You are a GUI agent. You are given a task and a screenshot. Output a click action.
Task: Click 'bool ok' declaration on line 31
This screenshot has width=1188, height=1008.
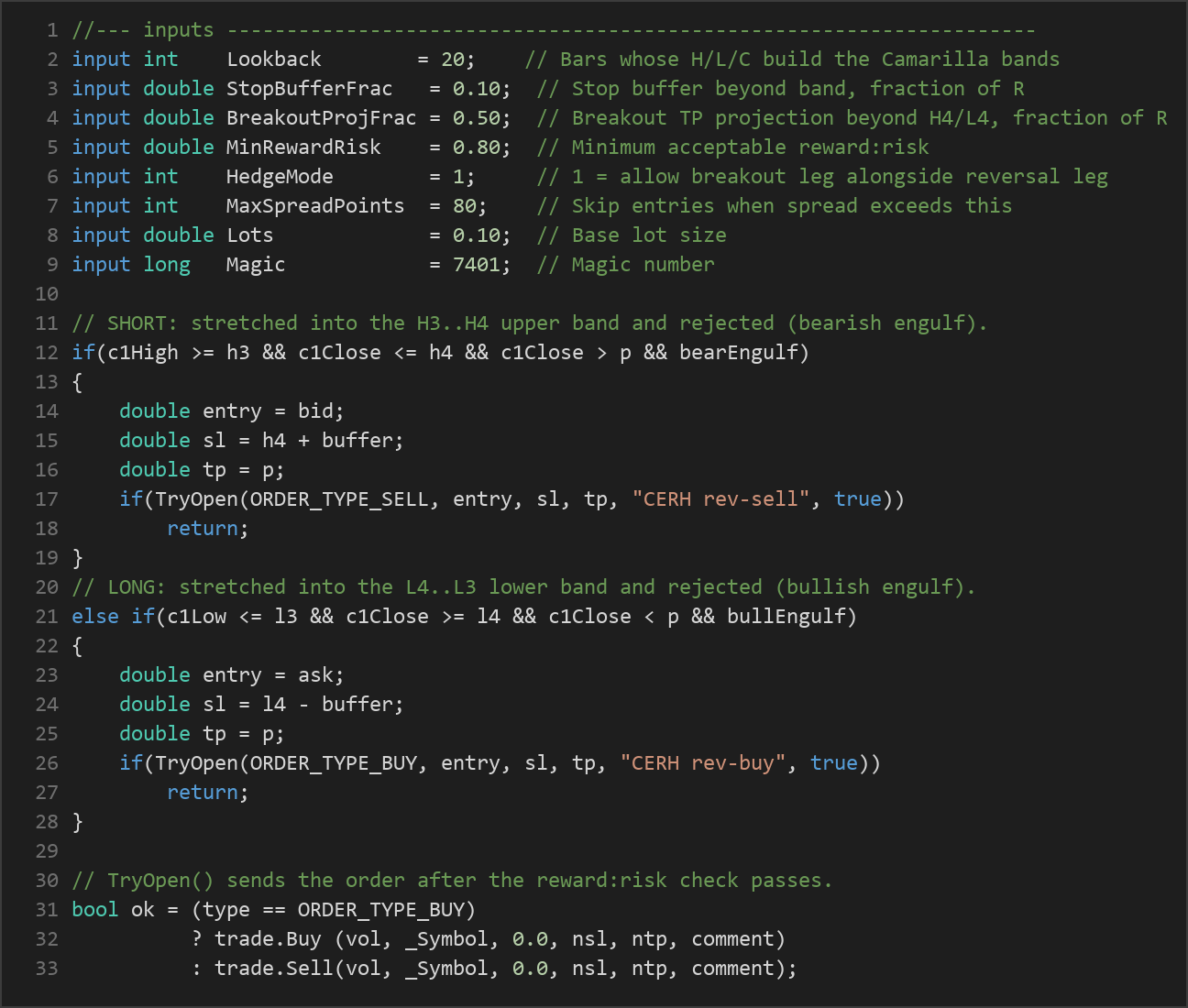[x=113, y=910]
